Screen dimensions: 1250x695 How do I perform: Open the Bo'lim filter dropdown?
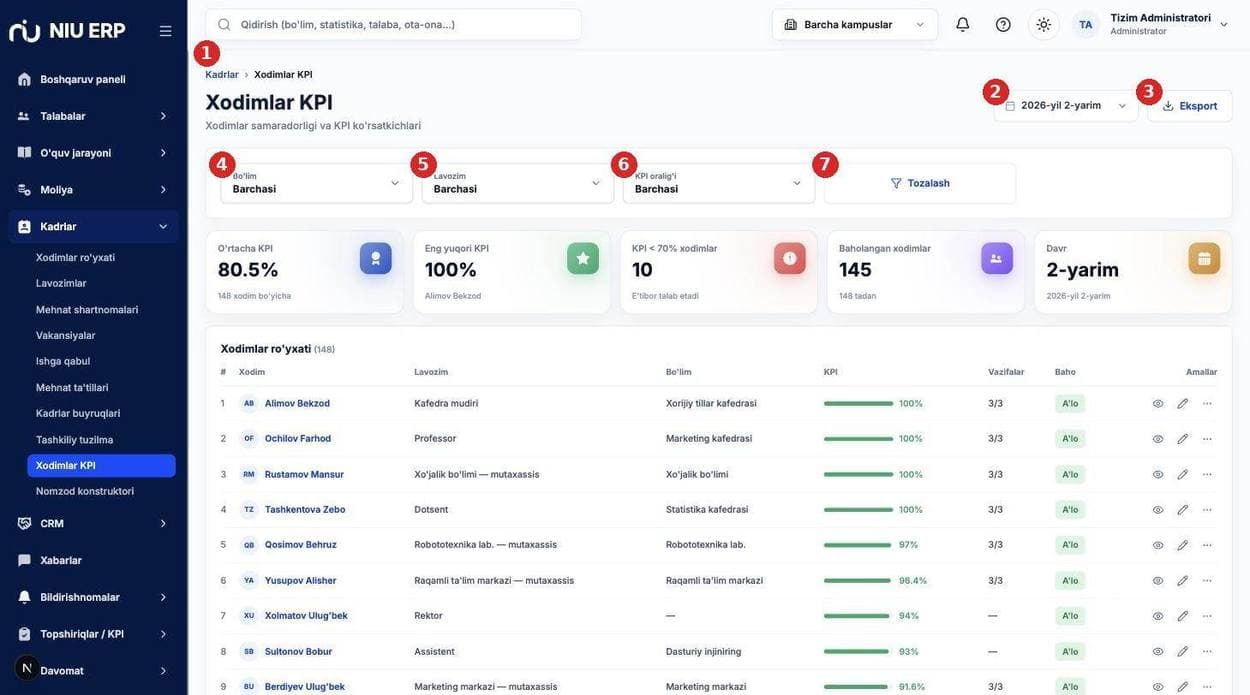[x=316, y=183]
